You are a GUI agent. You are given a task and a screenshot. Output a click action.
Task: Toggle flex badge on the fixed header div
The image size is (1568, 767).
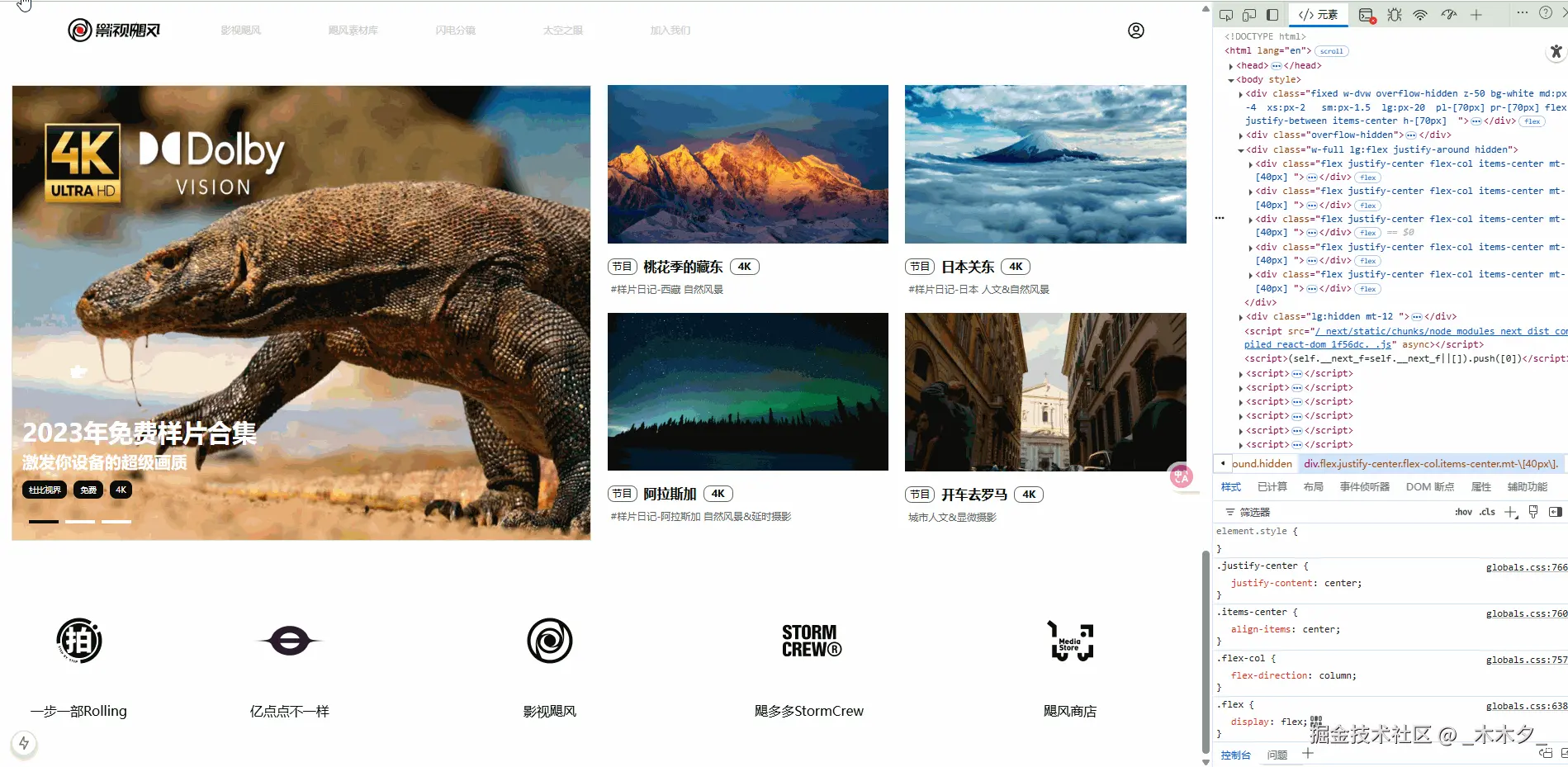point(1532,121)
